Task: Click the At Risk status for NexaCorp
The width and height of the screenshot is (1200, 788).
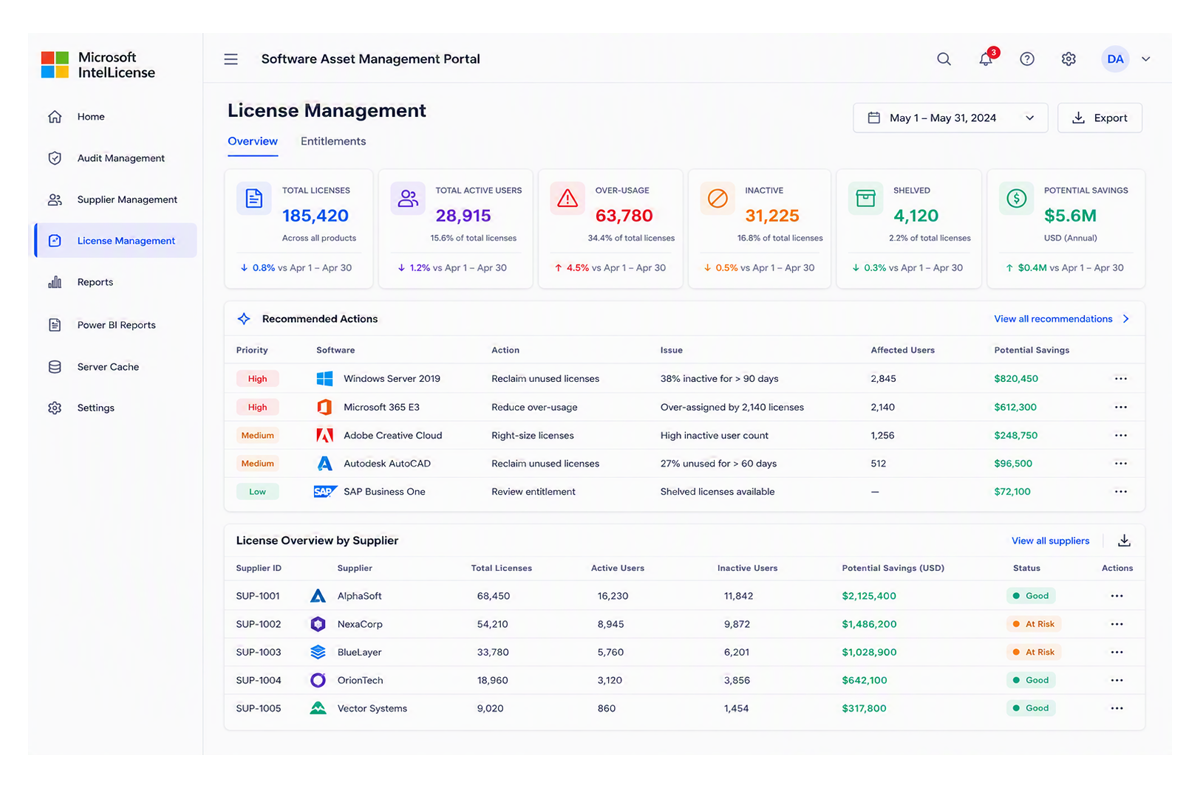Action: (x=1032, y=624)
